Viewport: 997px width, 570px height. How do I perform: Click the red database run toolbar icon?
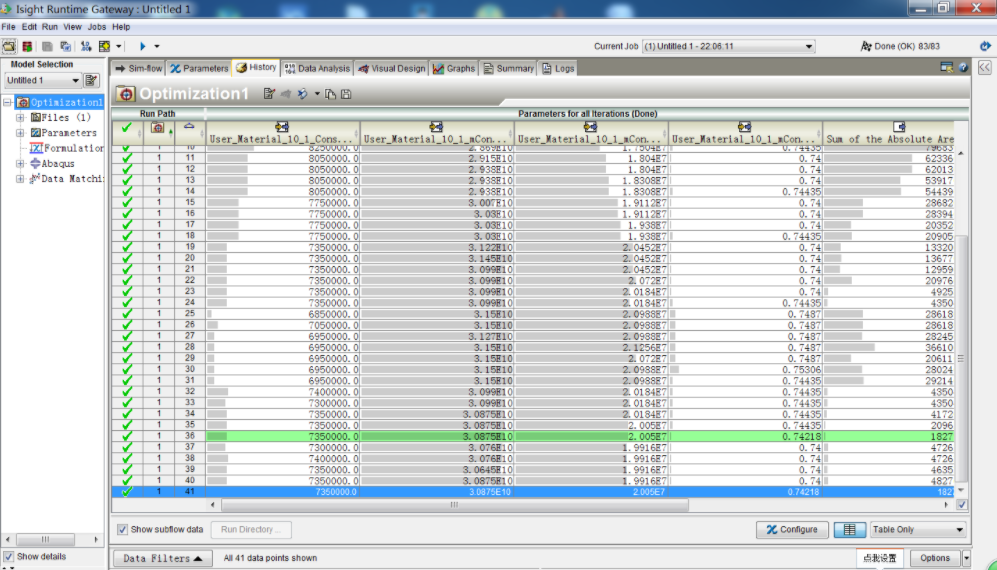27,46
